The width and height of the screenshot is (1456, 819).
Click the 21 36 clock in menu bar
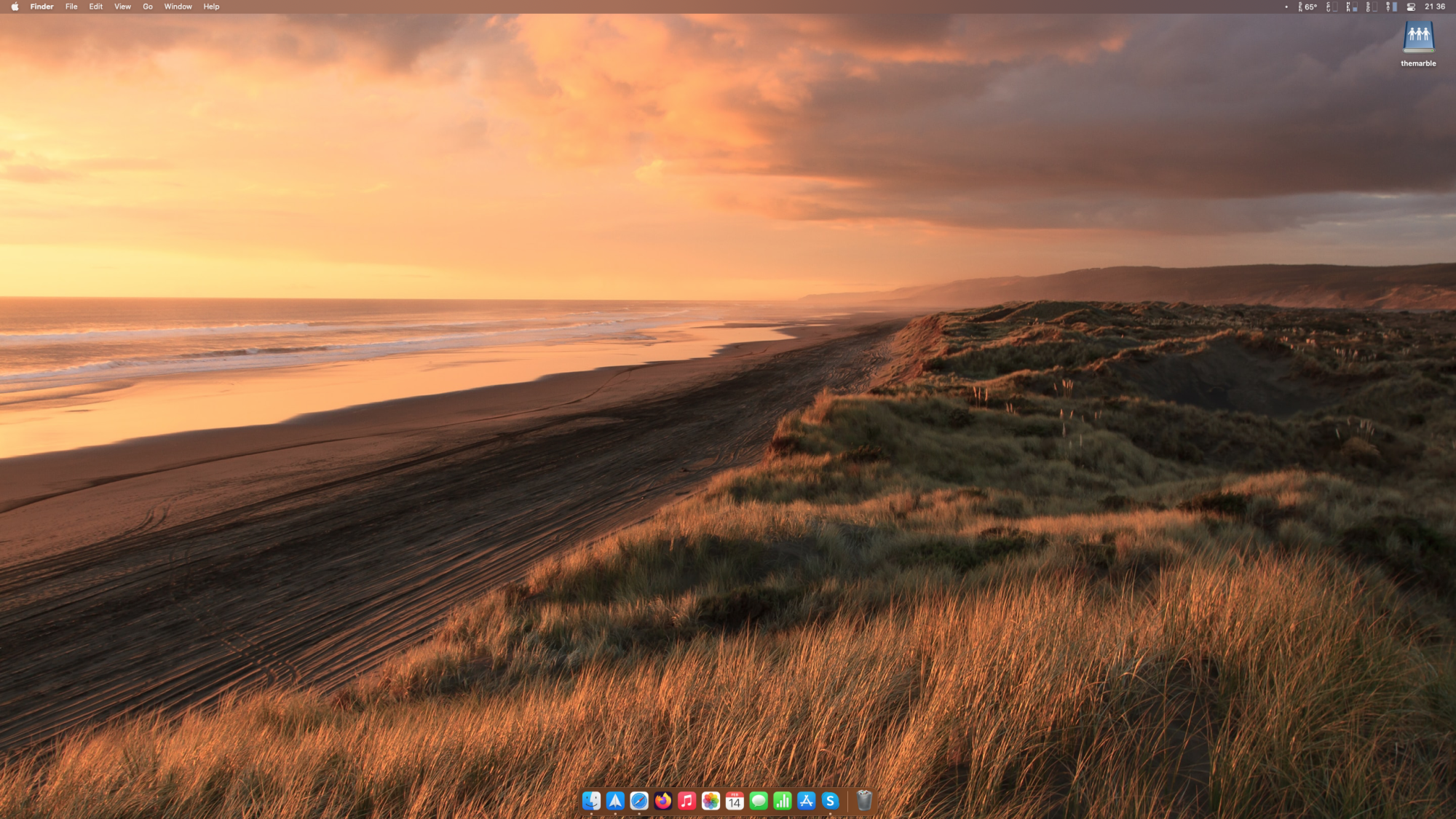[1435, 7]
